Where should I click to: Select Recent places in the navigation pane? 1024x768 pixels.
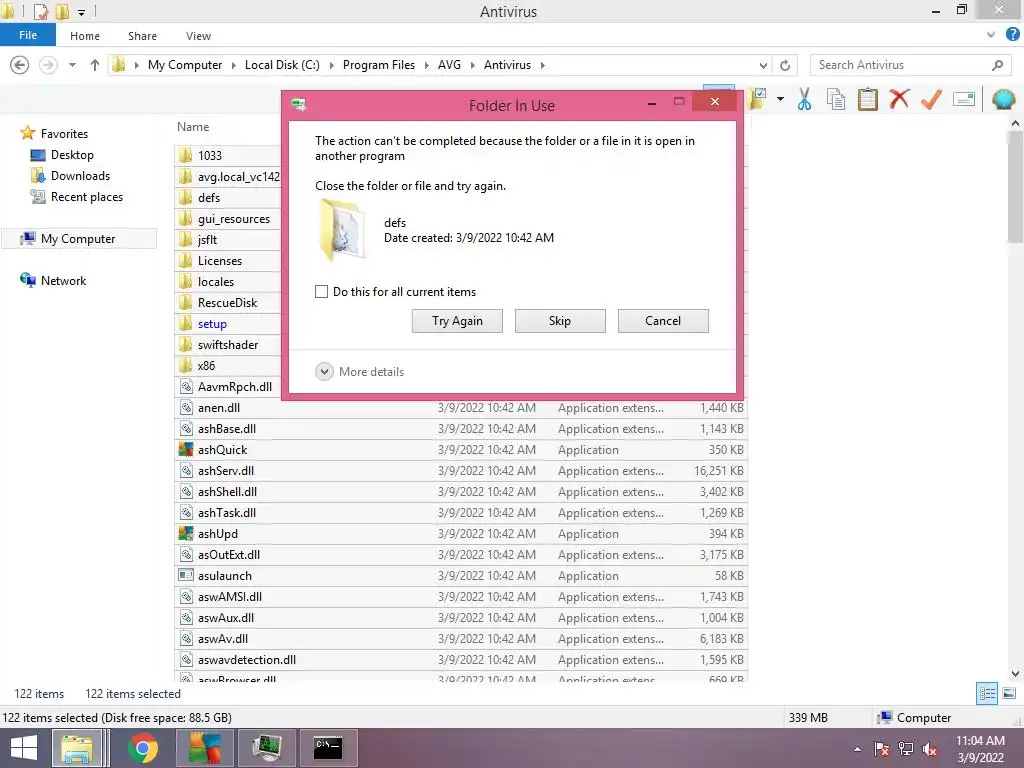click(87, 197)
